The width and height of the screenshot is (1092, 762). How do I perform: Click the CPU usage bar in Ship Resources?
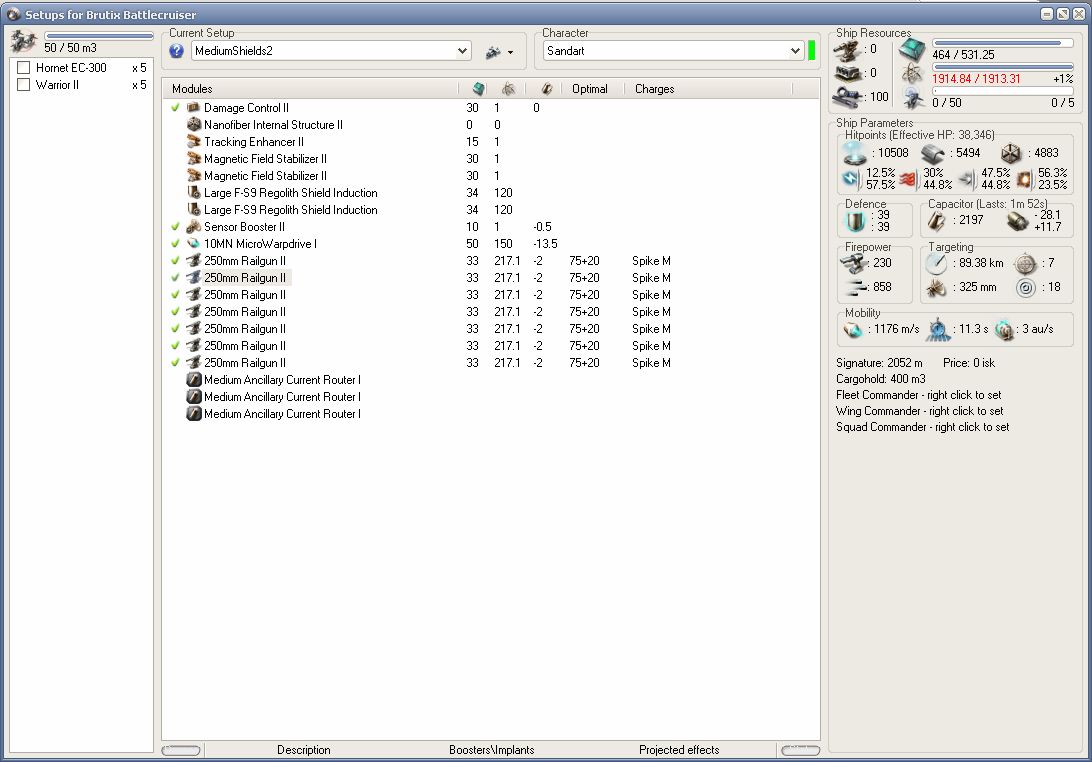tap(1002, 43)
